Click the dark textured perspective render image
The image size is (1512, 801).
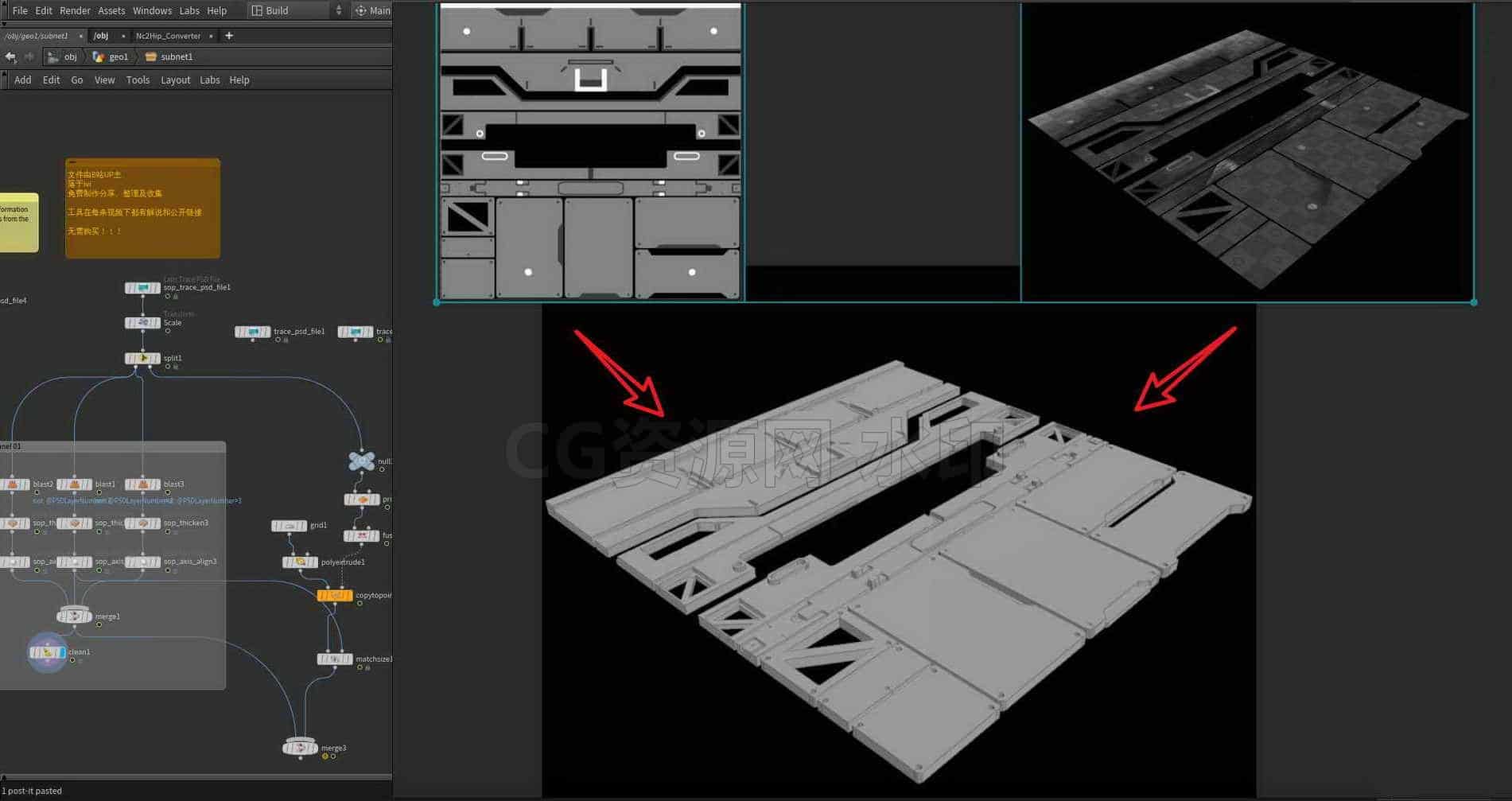click(1247, 151)
